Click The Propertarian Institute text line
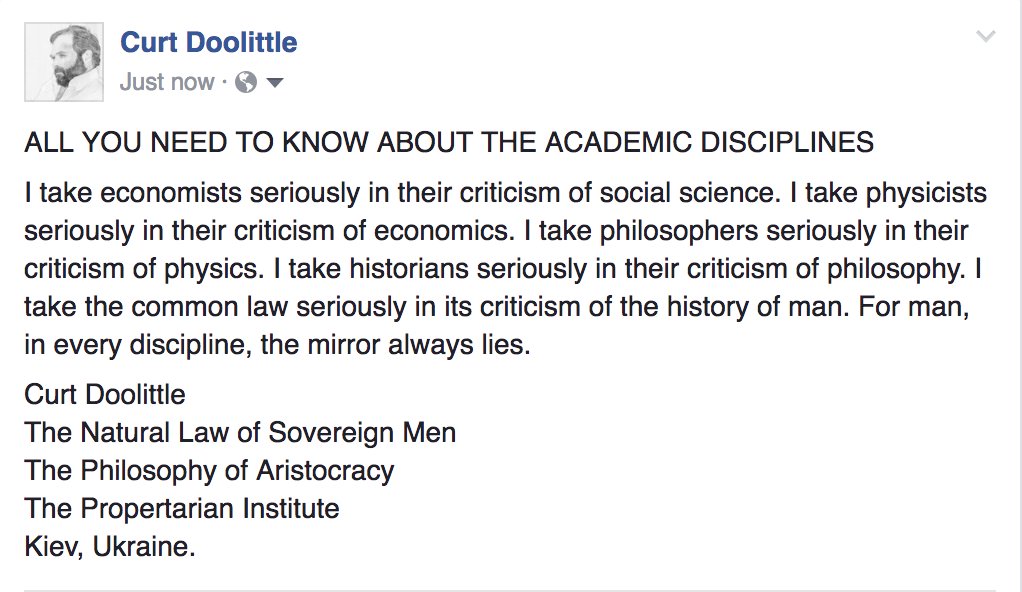The image size is (1022, 592). (180, 508)
